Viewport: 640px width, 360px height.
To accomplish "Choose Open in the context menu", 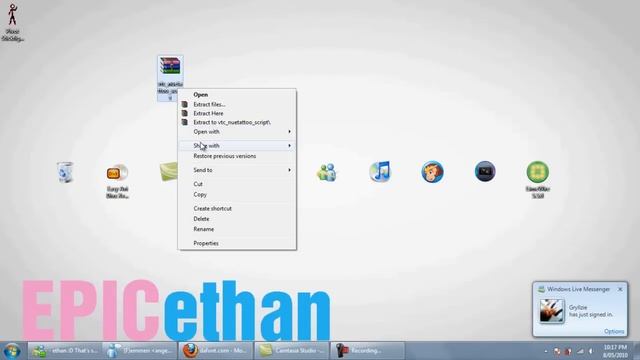I will point(237,95).
